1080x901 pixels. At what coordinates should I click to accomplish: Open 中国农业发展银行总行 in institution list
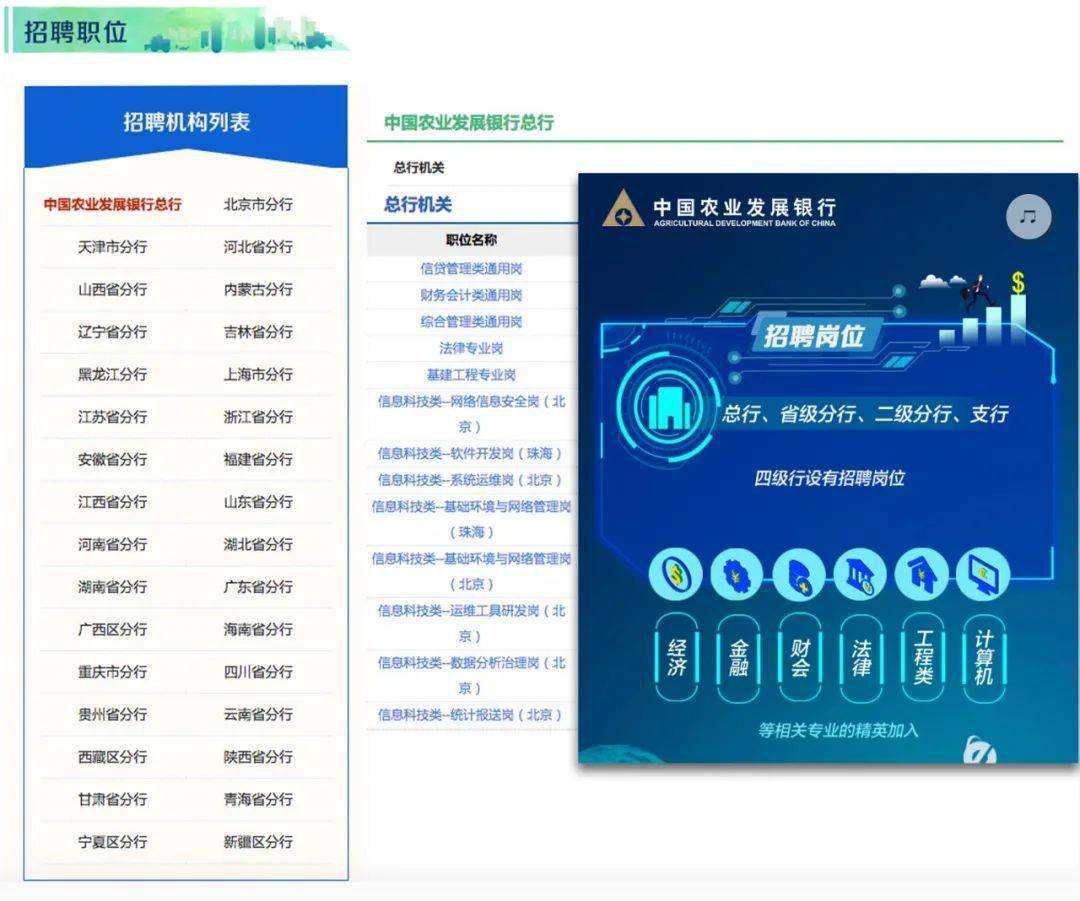point(112,205)
